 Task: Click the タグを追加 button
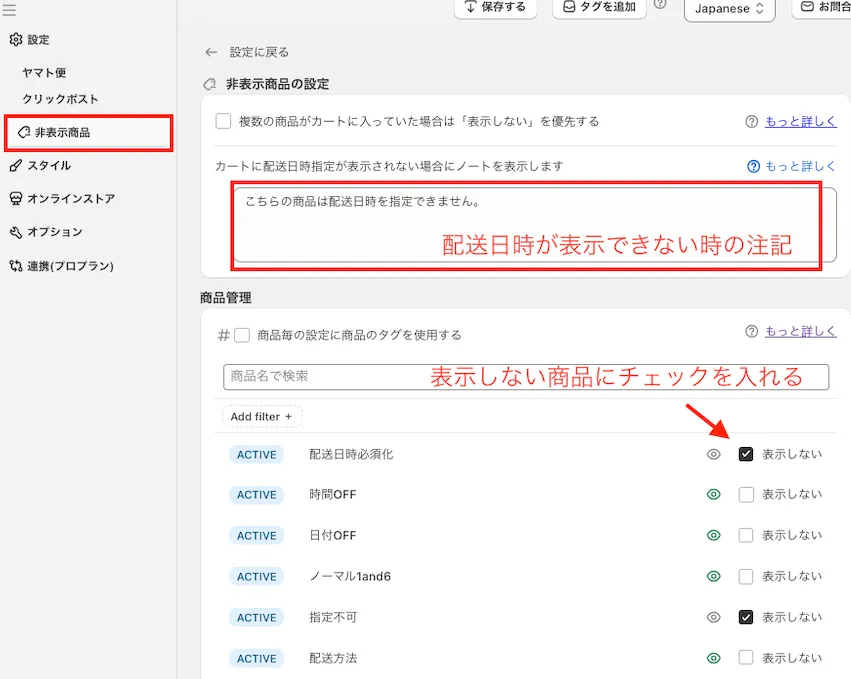[x=598, y=7]
